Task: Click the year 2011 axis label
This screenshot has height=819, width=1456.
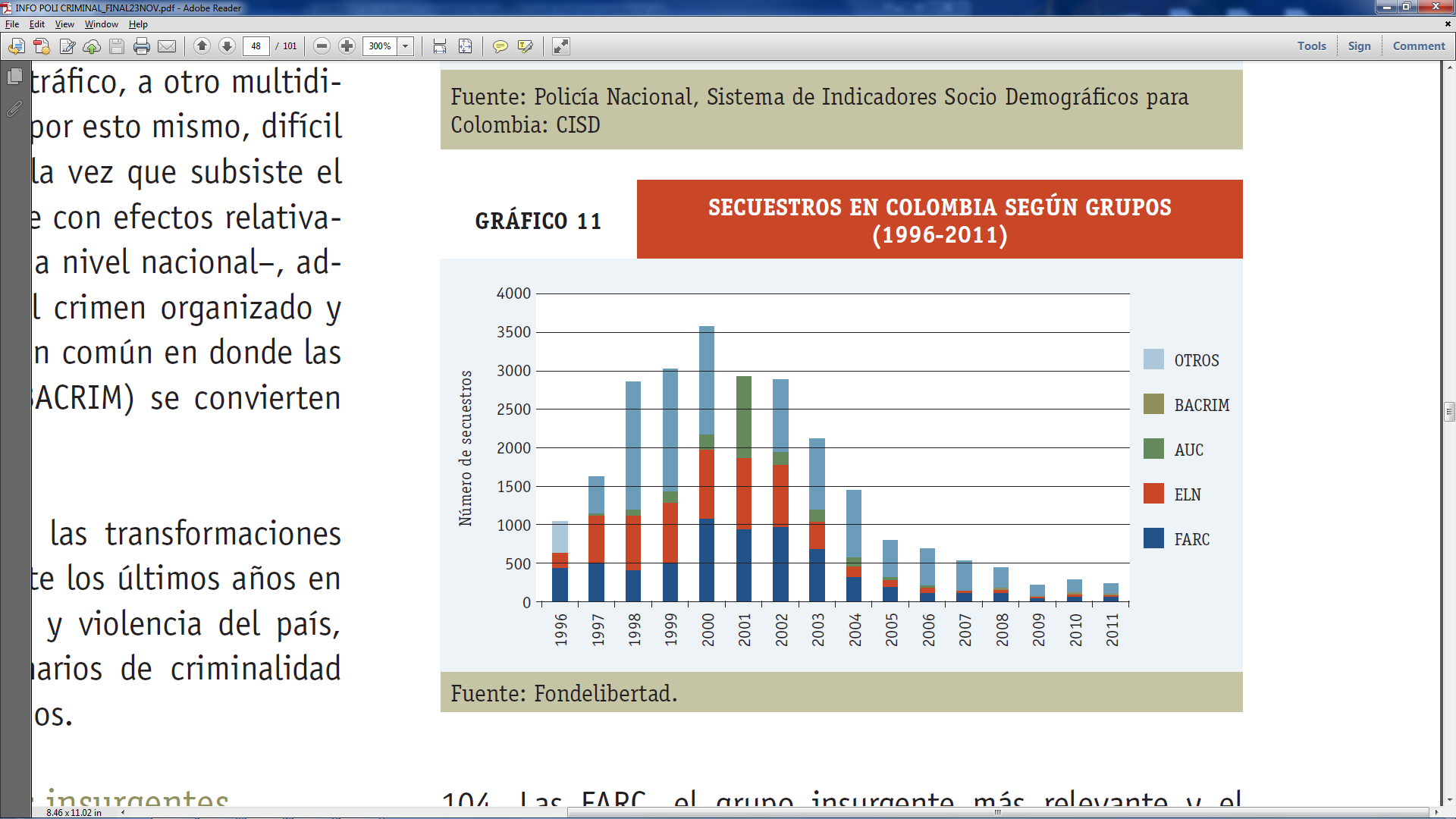Action: coord(1112,630)
